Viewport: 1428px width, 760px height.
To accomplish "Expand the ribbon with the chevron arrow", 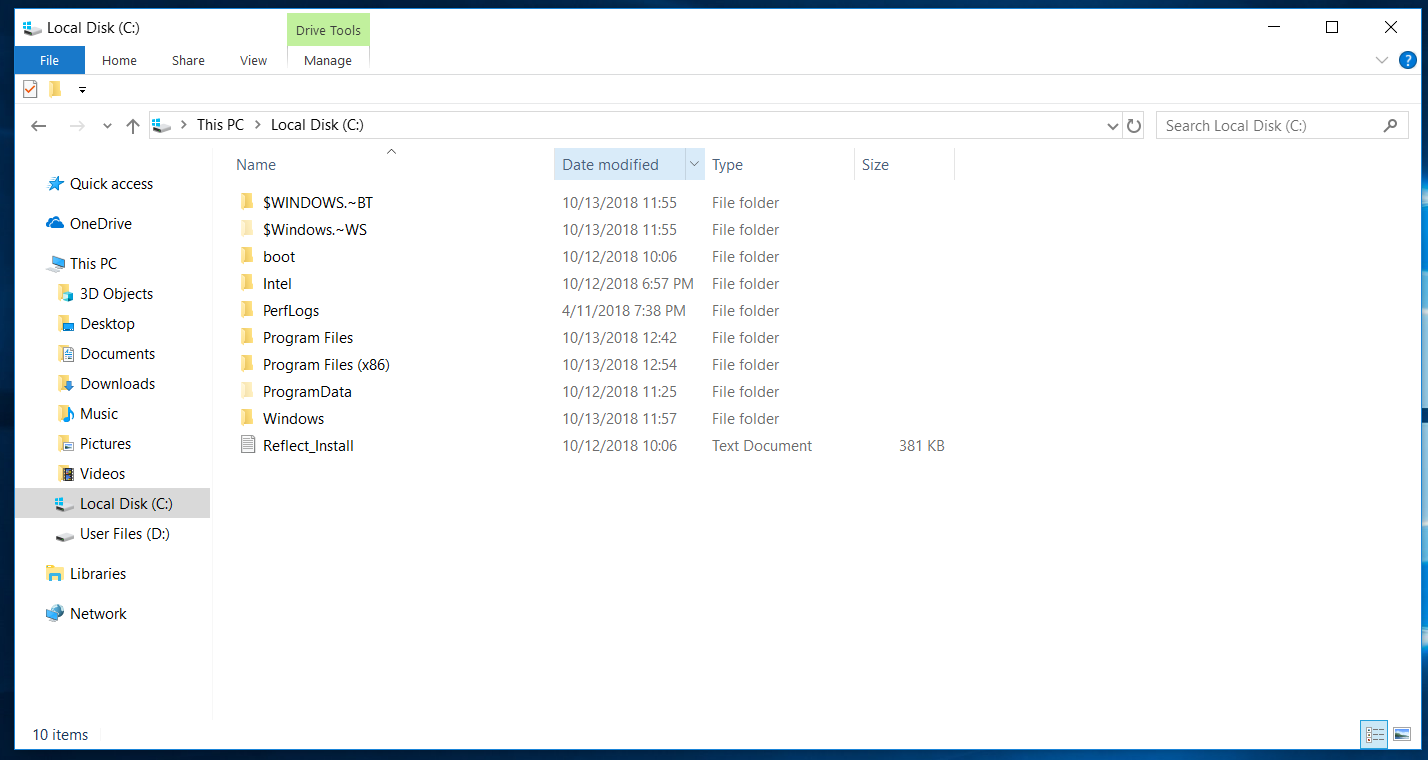I will point(1382,60).
